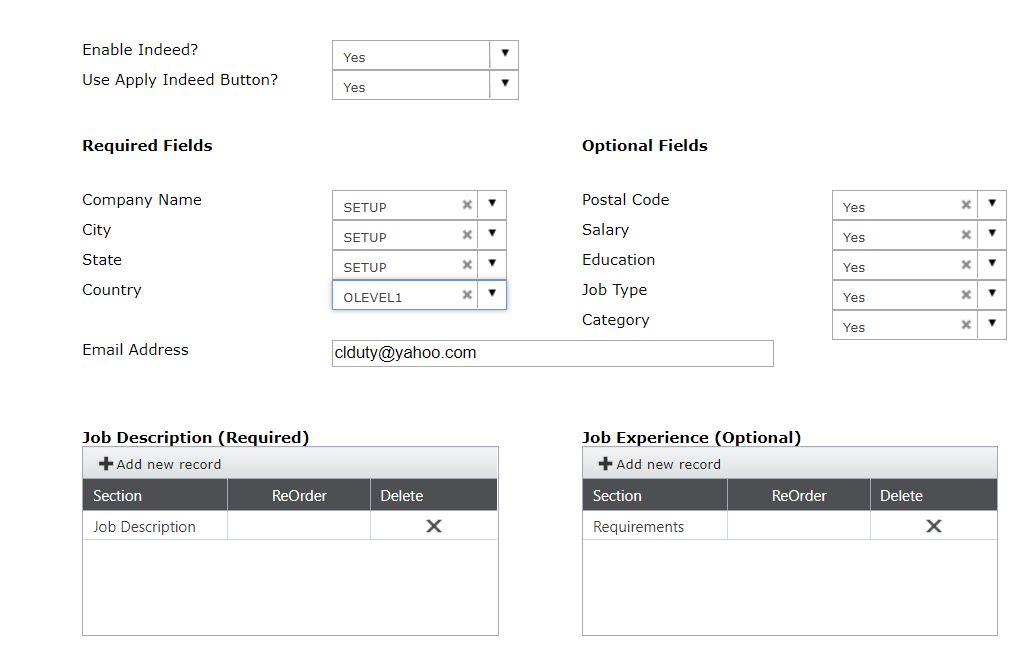Delete the Job Description record
The width and height of the screenshot is (1034, 662).
(434, 526)
